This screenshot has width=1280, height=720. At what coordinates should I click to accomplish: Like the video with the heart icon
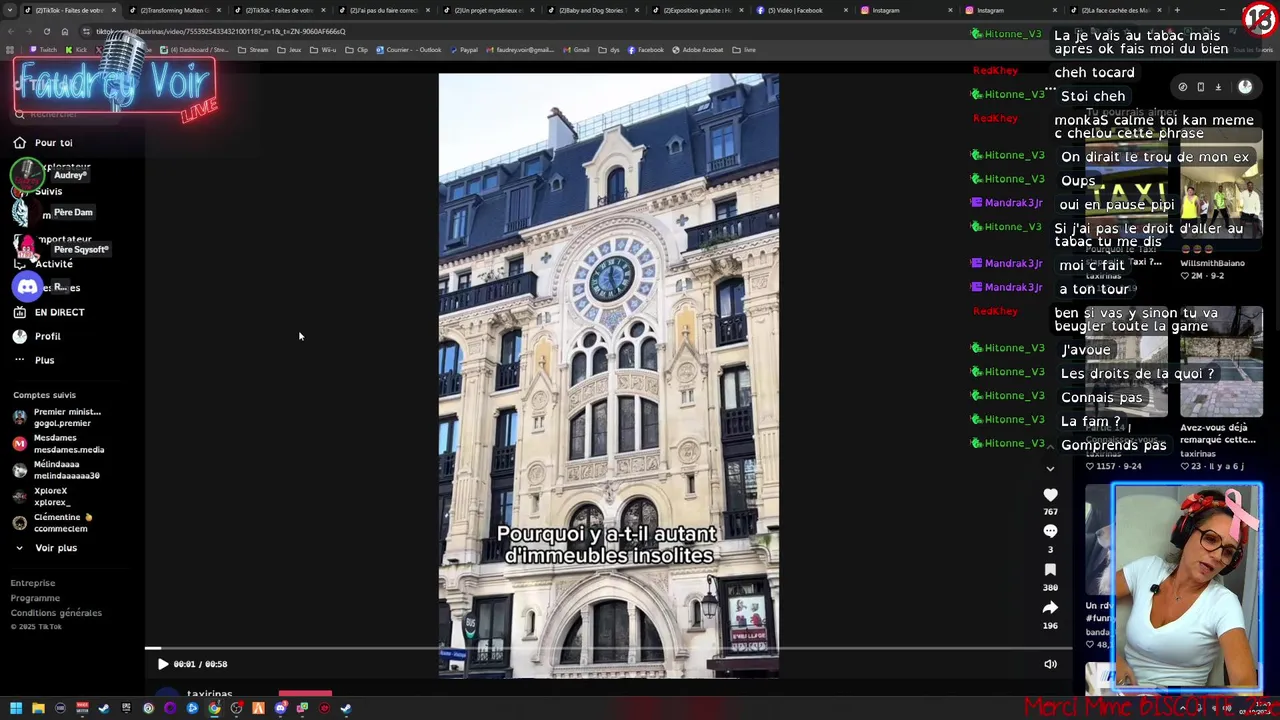(1050, 495)
